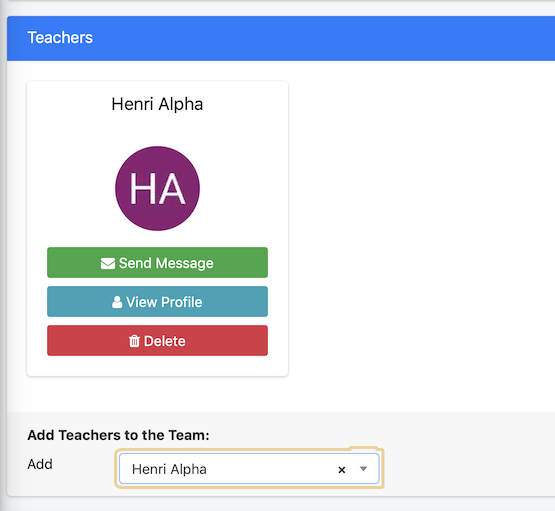View Henri Alpha's profile
555x511 pixels.
(x=158, y=302)
